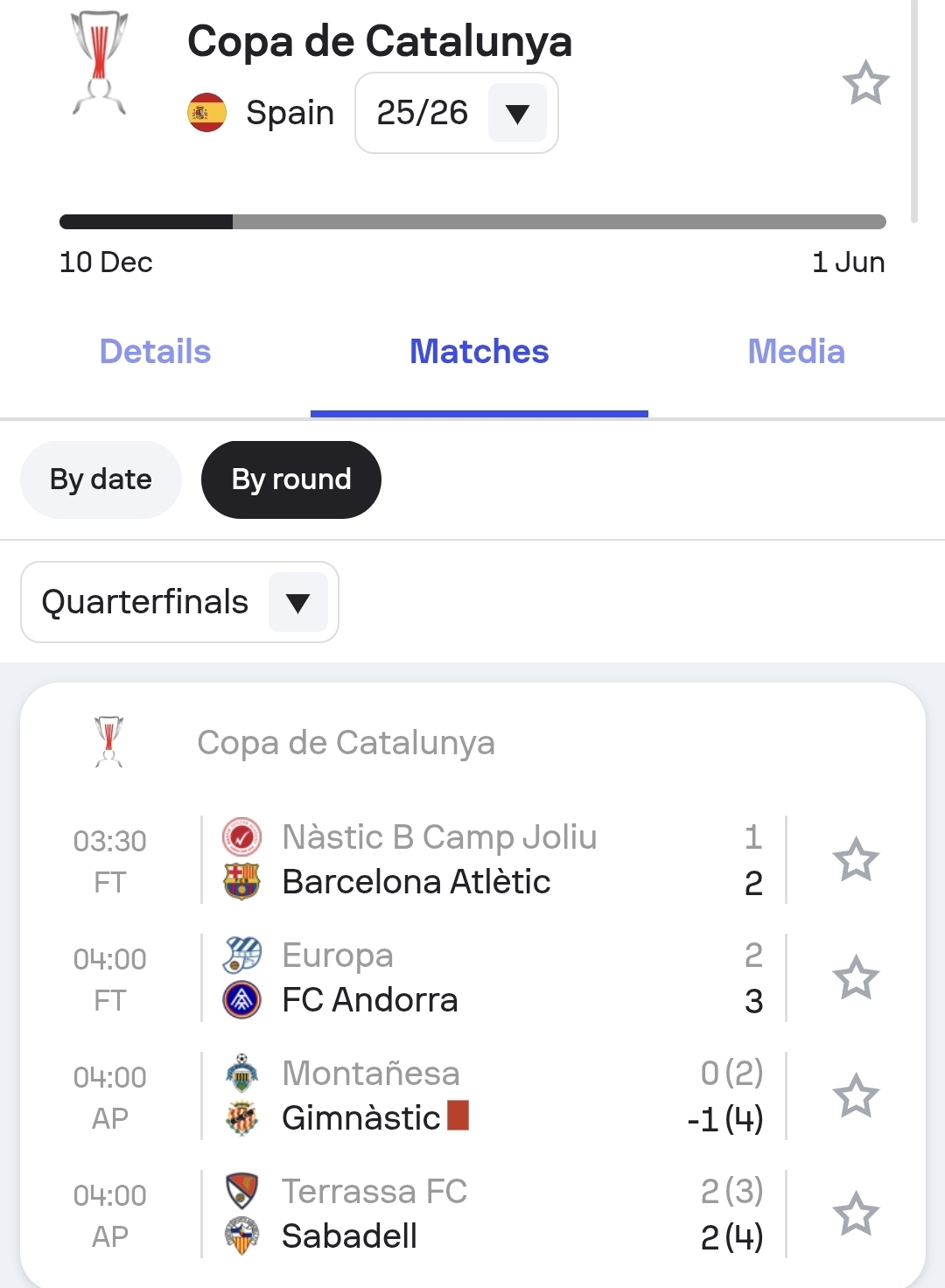Click the Copa de Catalunya trophy logo
This screenshot has width=945, height=1288.
(99, 63)
